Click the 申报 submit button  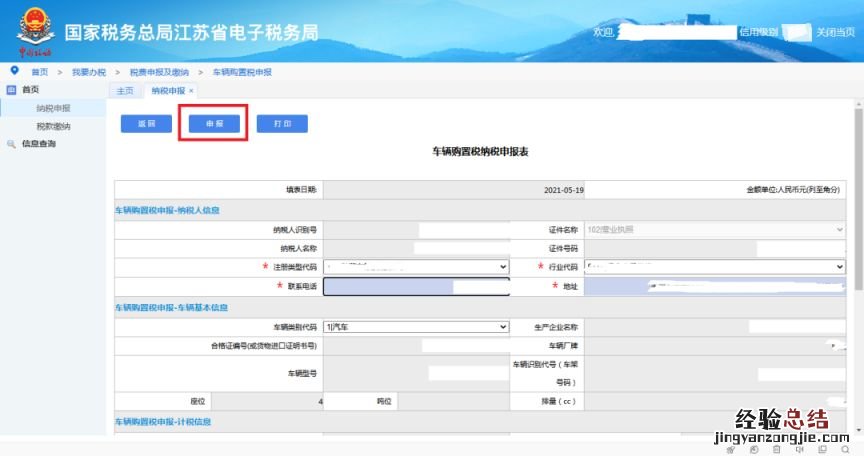coord(214,124)
